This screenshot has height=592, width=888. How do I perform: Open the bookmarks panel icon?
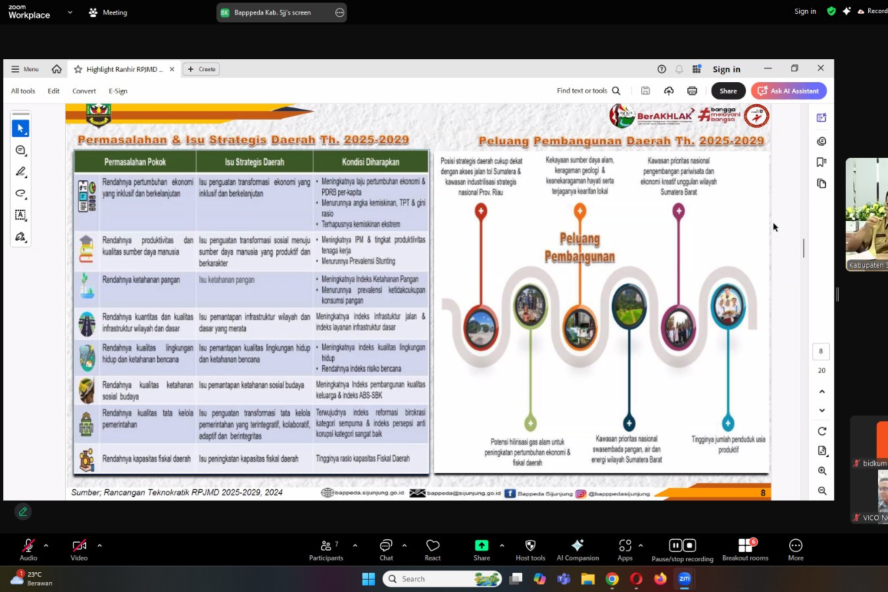[821, 162]
